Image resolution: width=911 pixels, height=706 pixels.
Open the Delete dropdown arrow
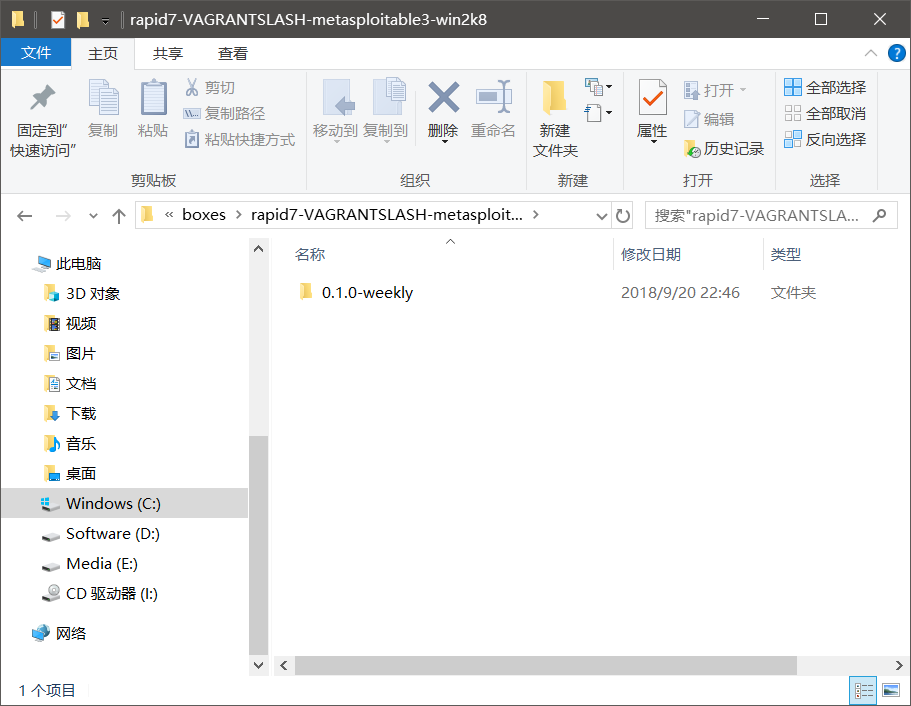tap(443, 140)
